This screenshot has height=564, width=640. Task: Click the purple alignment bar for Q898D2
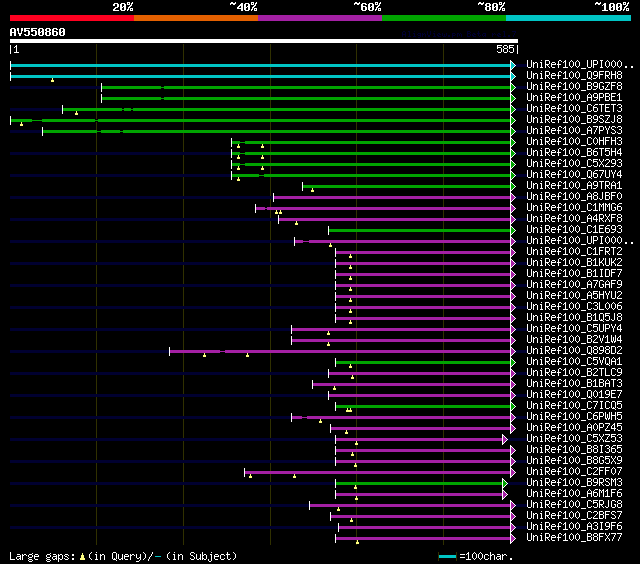340,351
